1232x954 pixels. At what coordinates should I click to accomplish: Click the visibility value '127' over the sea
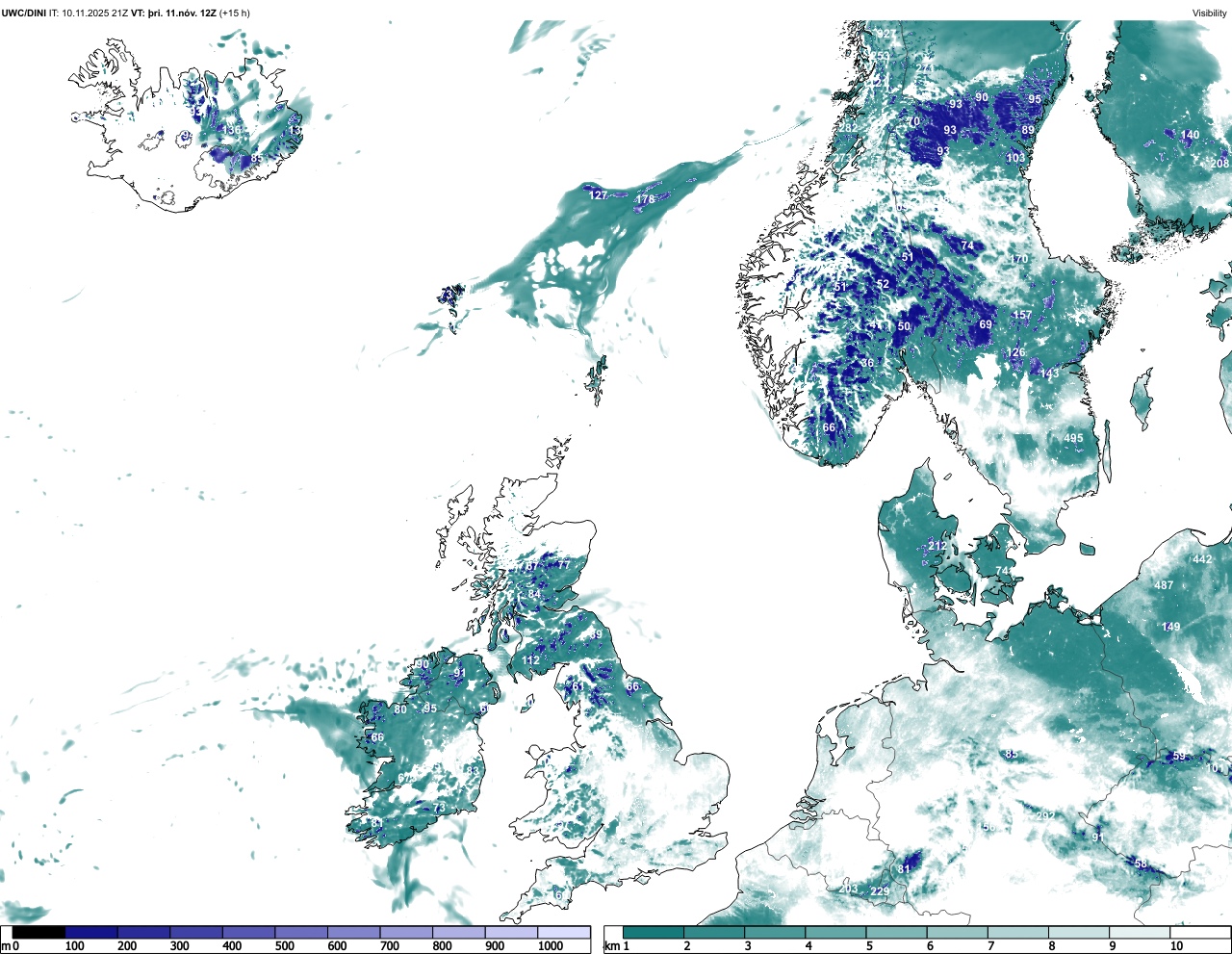599,195
